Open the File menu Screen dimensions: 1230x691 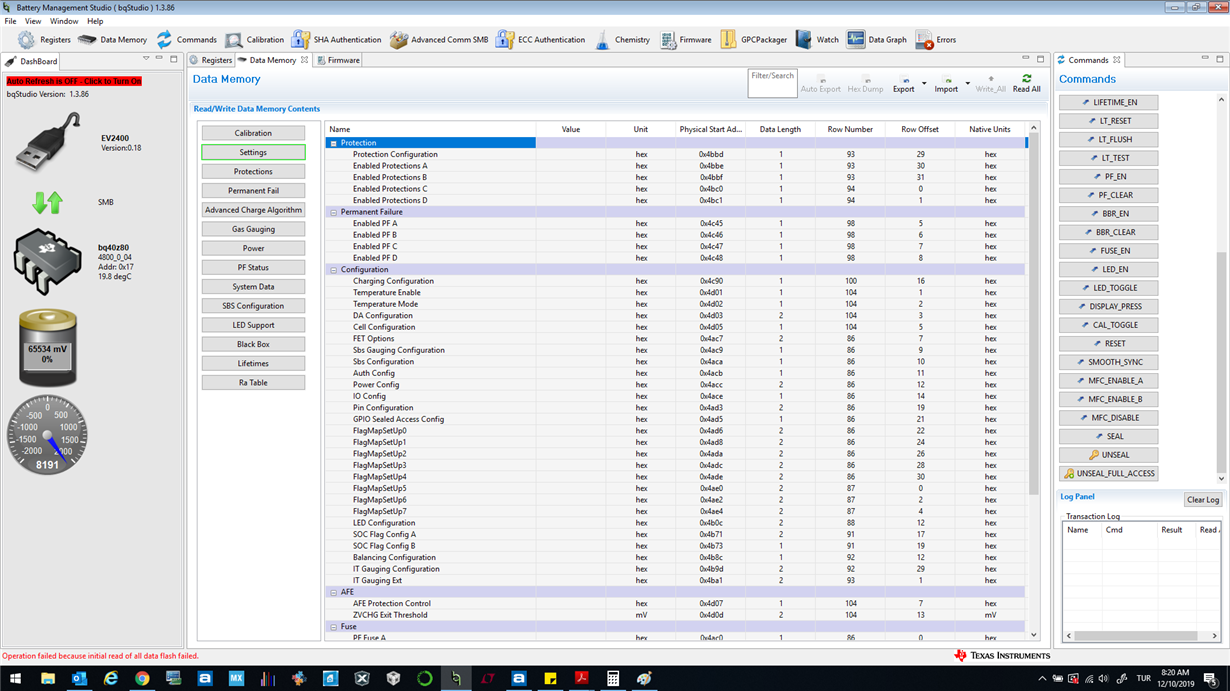point(10,21)
